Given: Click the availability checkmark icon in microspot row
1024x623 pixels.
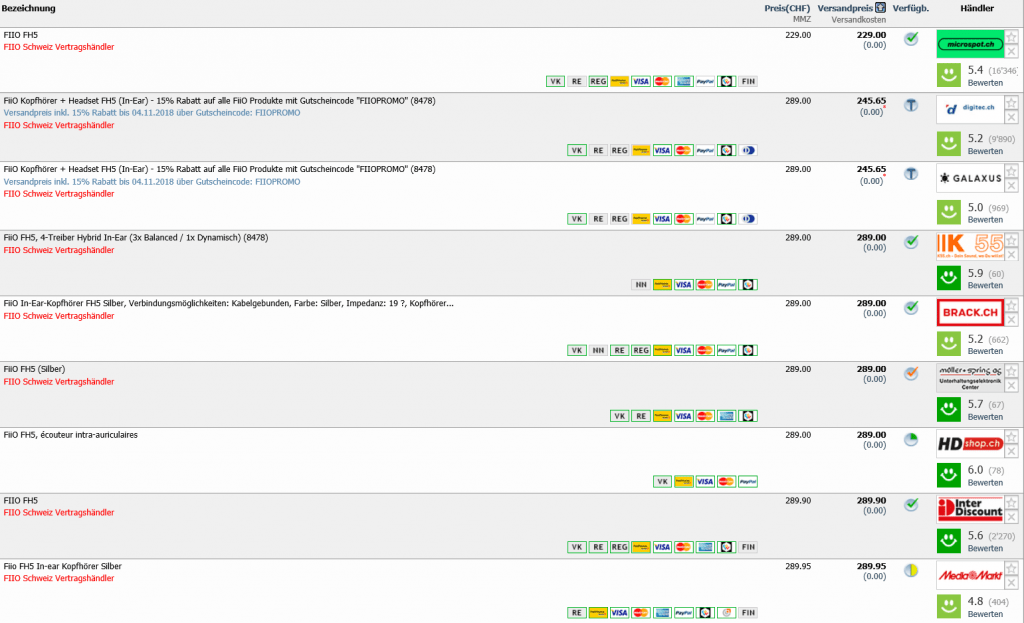Looking at the screenshot, I should tap(911, 39).
